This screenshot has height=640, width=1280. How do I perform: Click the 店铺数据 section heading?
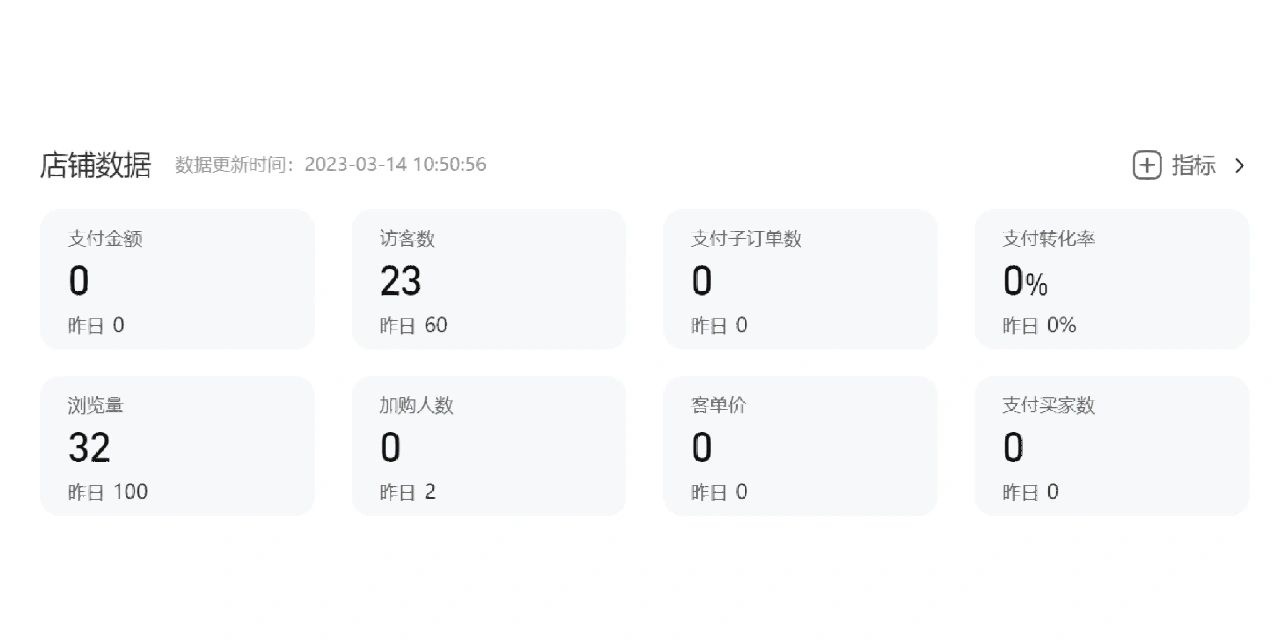[x=96, y=165]
